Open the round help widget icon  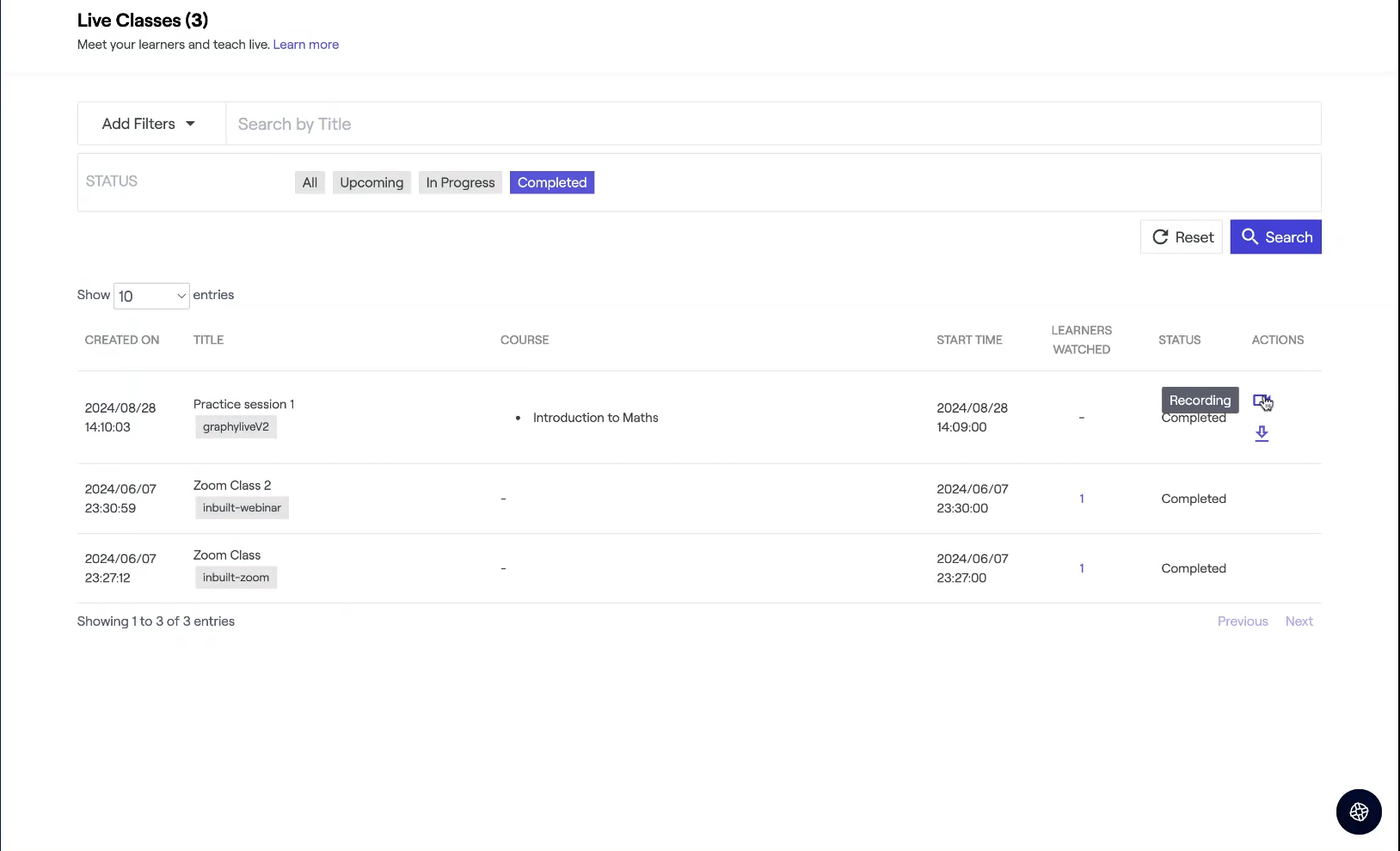tap(1359, 811)
